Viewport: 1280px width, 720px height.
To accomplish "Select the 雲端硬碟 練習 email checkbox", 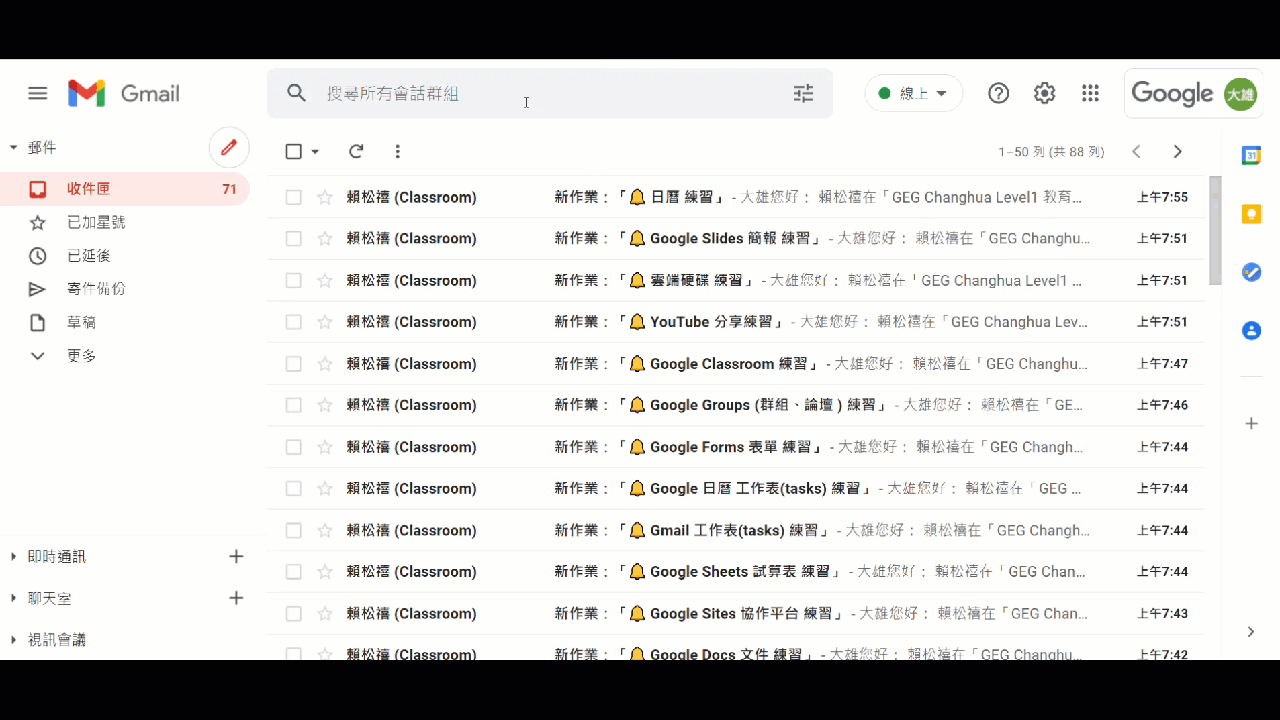I will pyautogui.click(x=293, y=280).
